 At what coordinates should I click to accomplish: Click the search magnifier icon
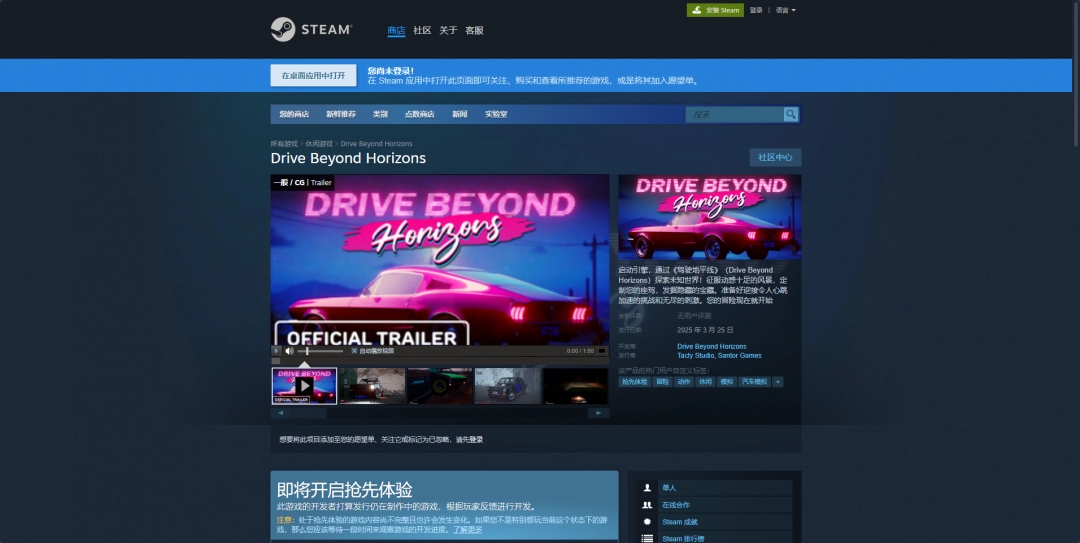coord(791,115)
